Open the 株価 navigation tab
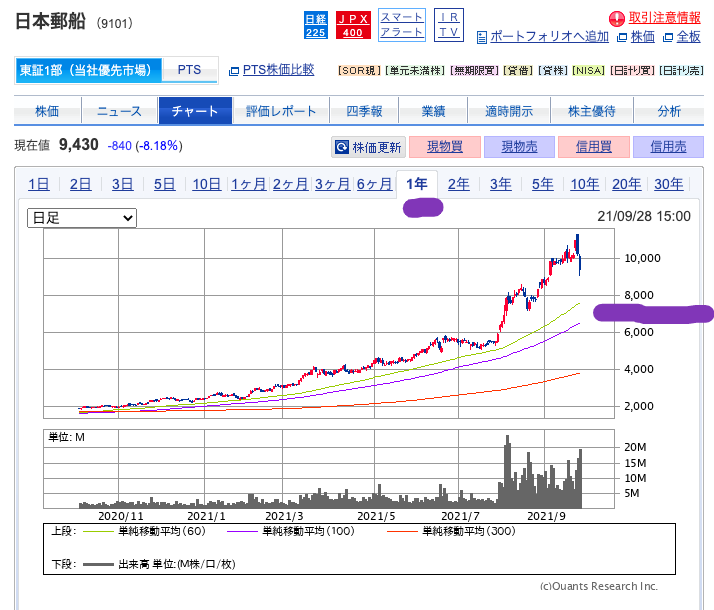 tap(47, 111)
